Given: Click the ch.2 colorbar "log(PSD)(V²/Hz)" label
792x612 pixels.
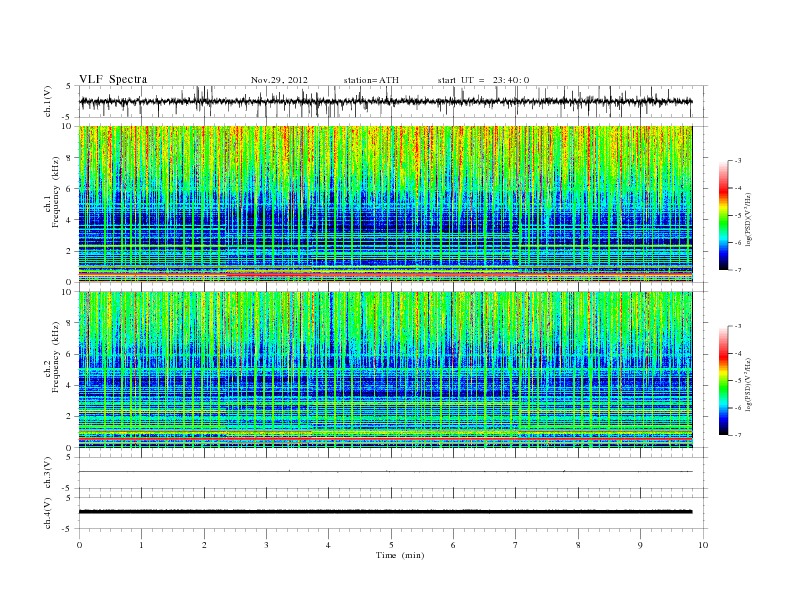Looking at the screenshot, I should (x=748, y=384).
